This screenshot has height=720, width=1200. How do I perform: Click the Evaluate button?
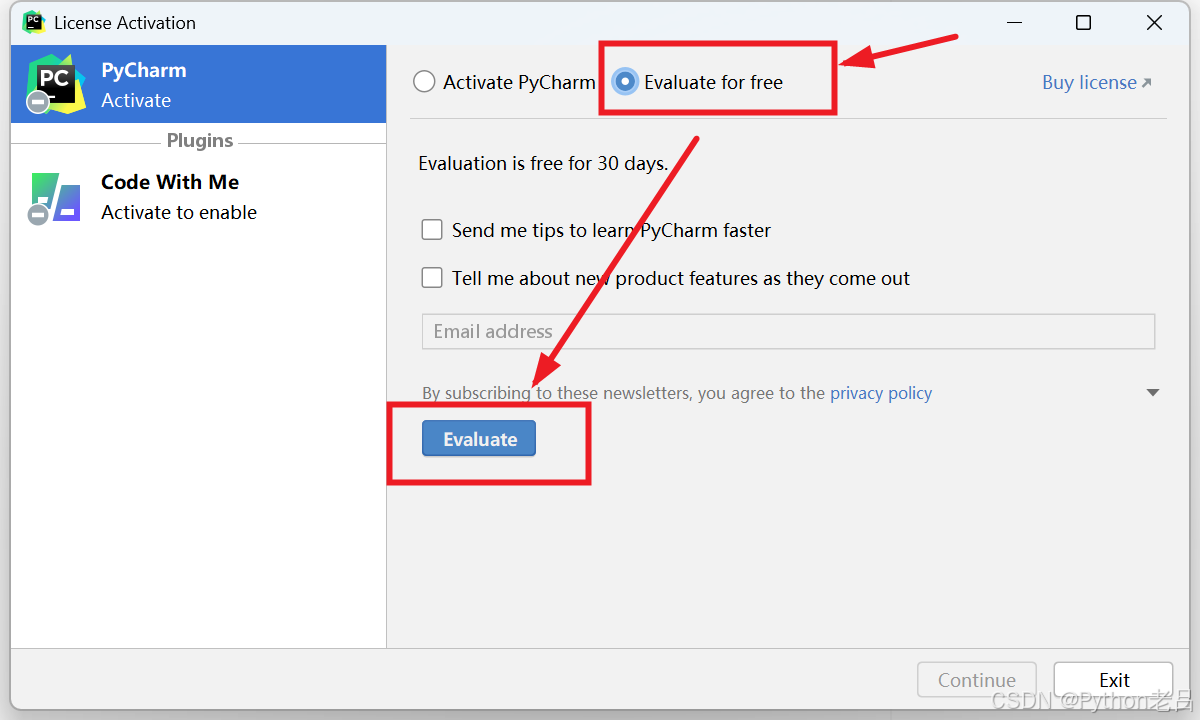point(479,439)
